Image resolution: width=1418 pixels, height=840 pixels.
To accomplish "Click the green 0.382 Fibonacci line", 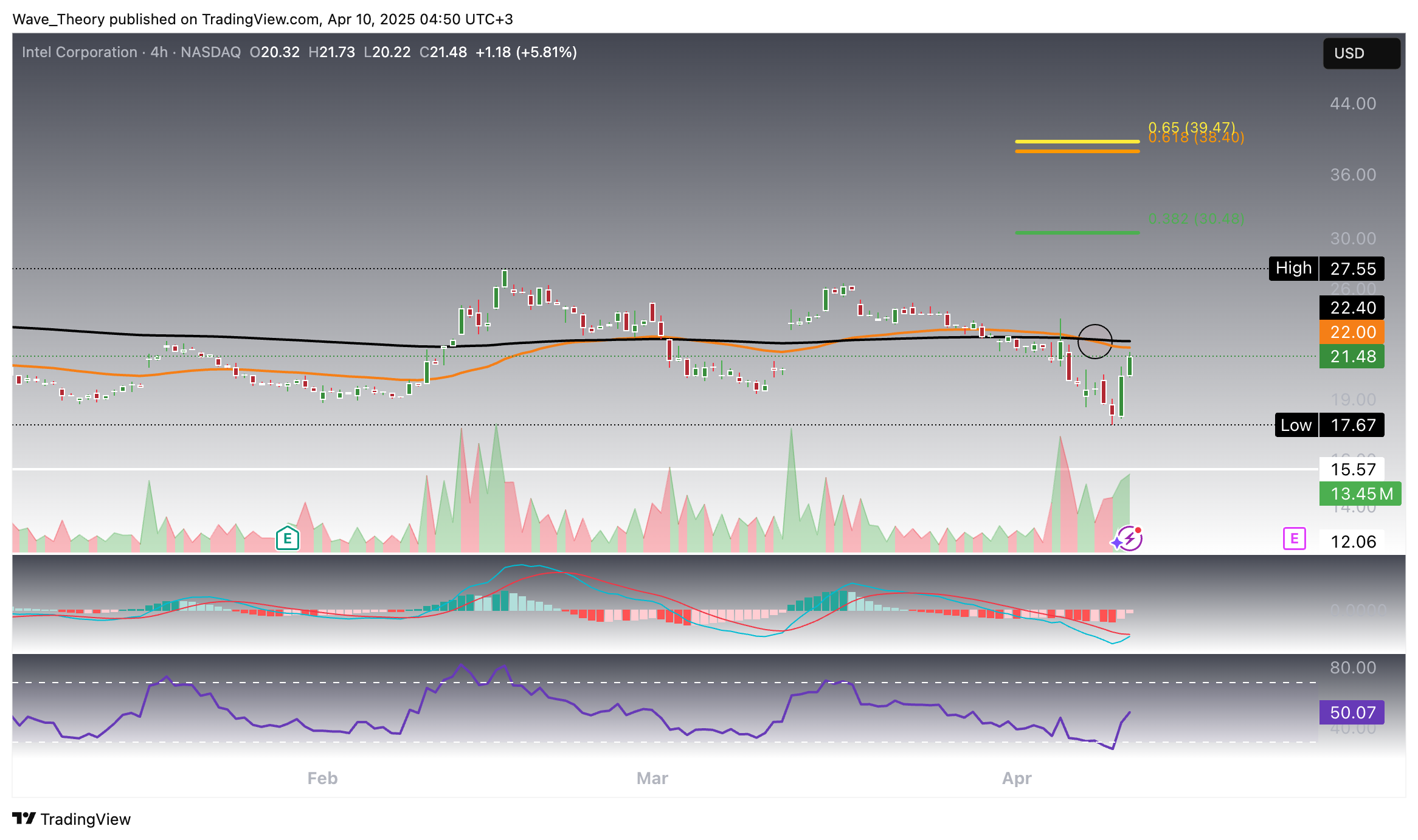I will click(x=1077, y=232).
